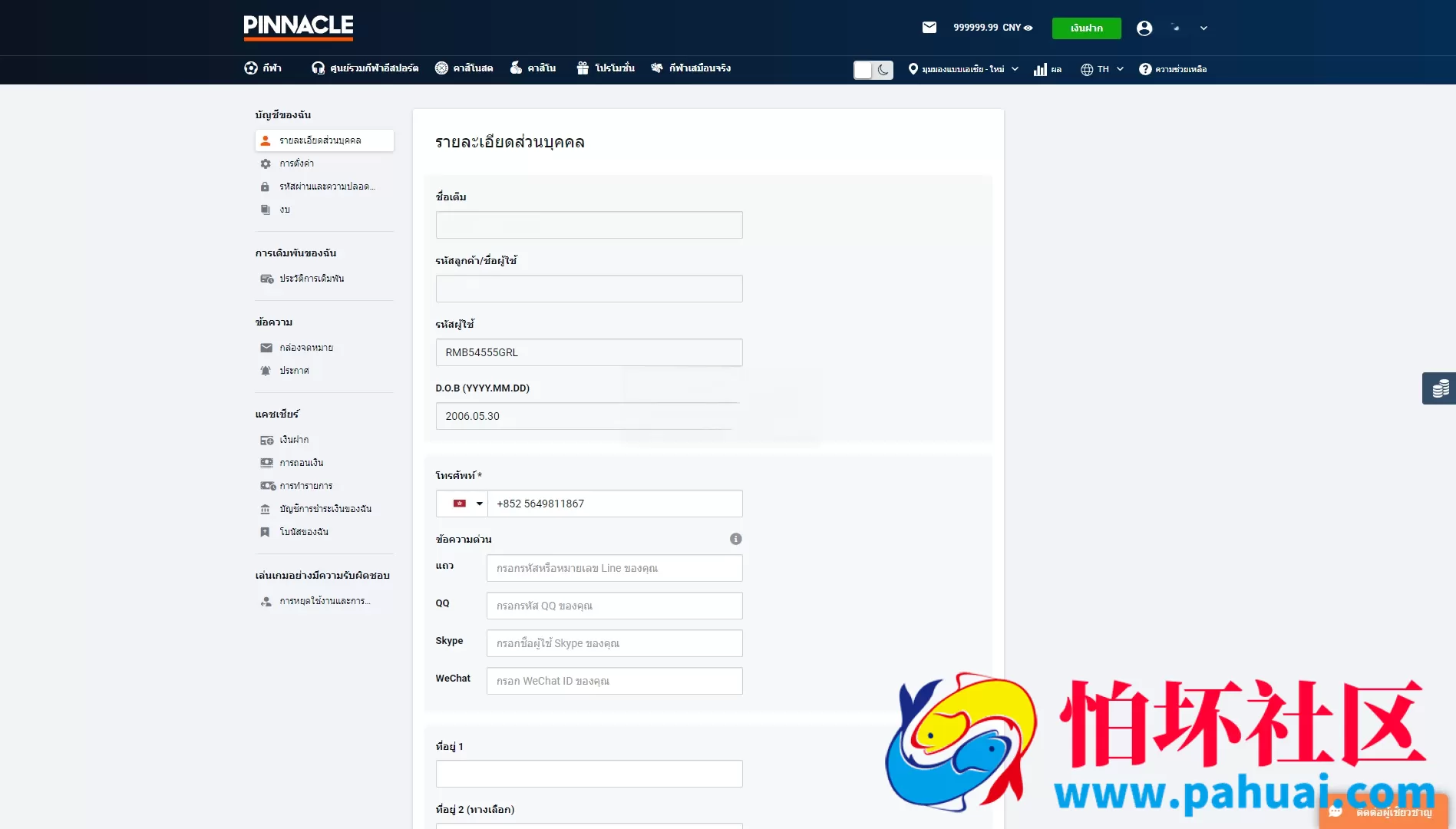The width and height of the screenshot is (1456, 829).
Task: Click the WeChat ID input field
Action: tap(614, 681)
